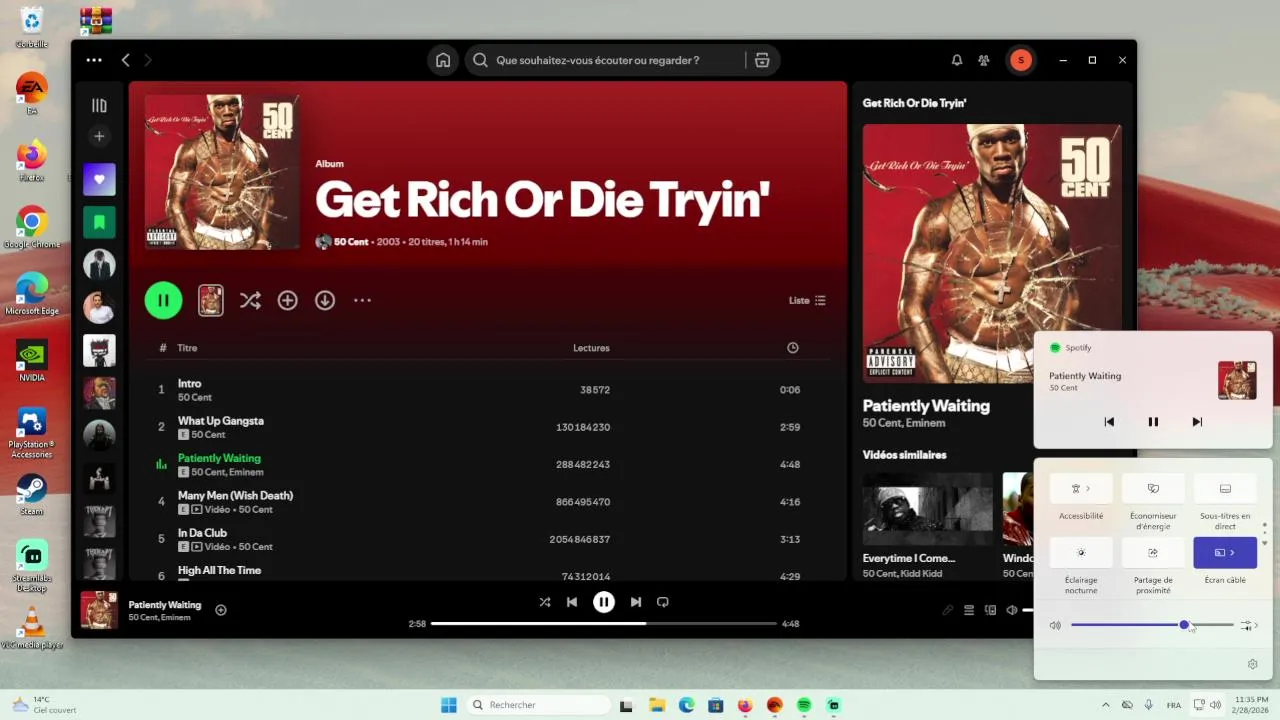1280x720 pixels.
Task: Toggle shuffle in the bottom player bar
Action: (545, 602)
